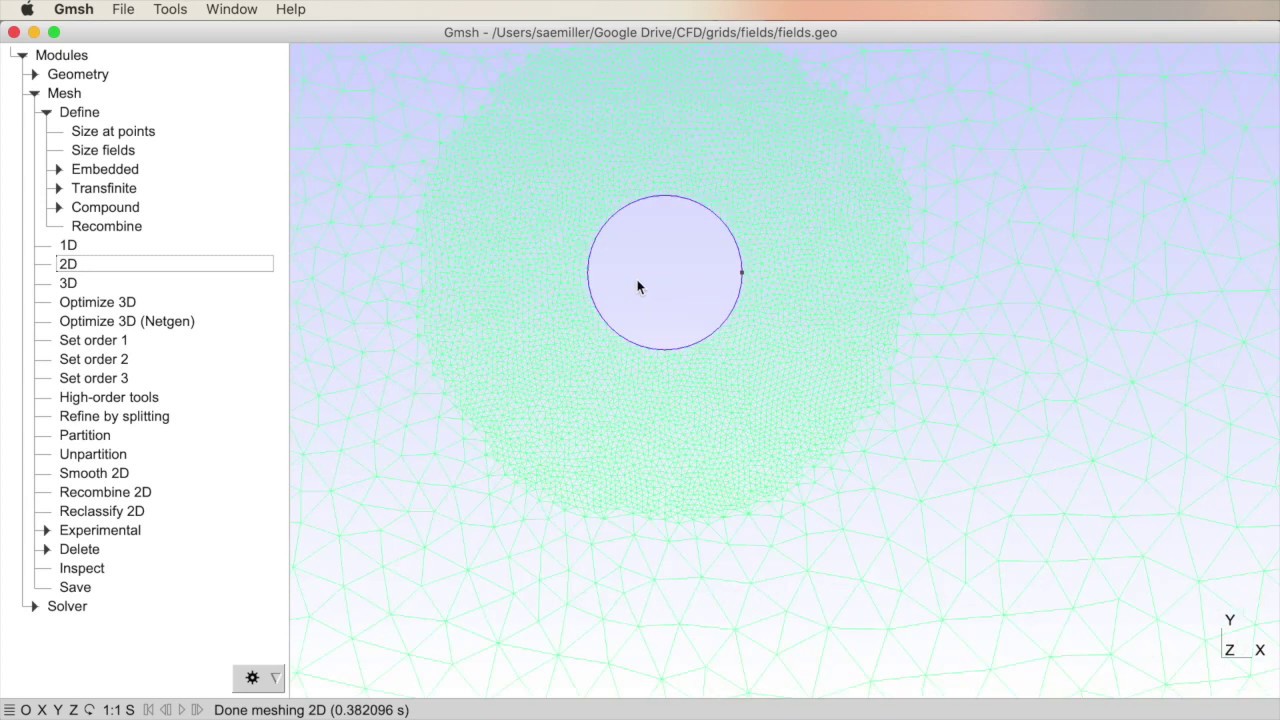Click the rotate view icon in status bar

click(89, 710)
